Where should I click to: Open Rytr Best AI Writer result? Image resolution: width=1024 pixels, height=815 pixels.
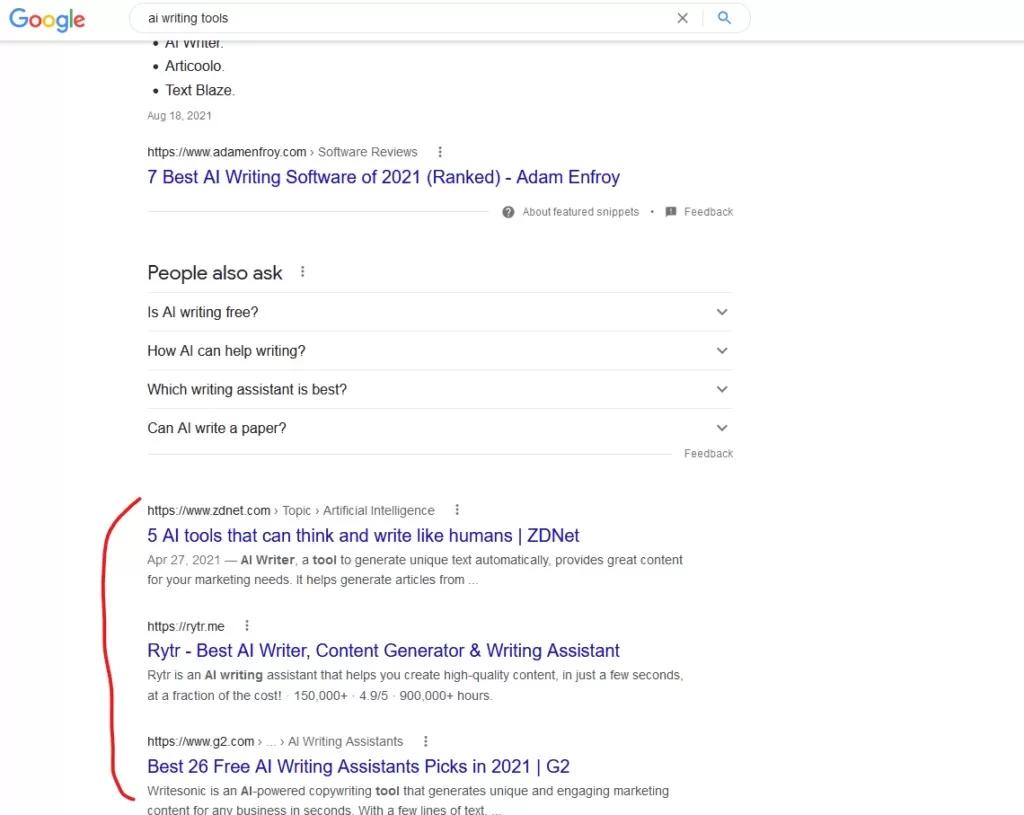383,650
